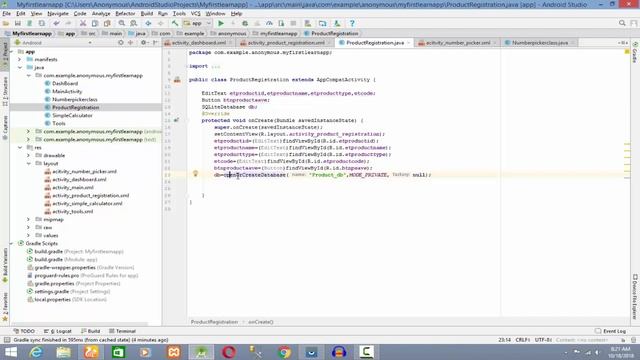Click the Help question mark icon
Screen dimensions: 640x360
click(x=352, y=24)
